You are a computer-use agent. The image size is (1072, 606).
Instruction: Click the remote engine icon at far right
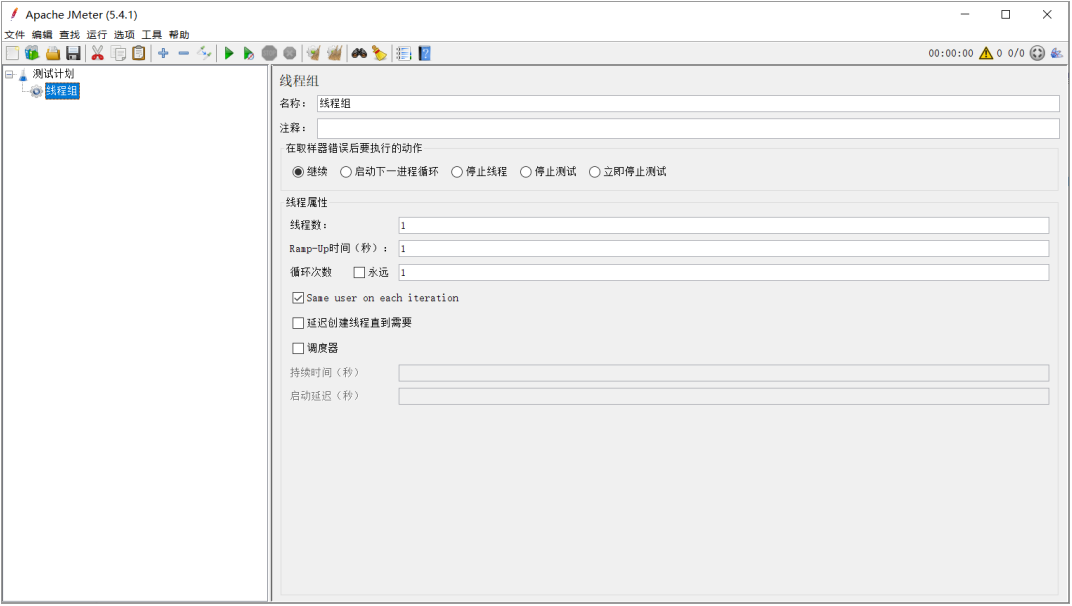(1057, 53)
